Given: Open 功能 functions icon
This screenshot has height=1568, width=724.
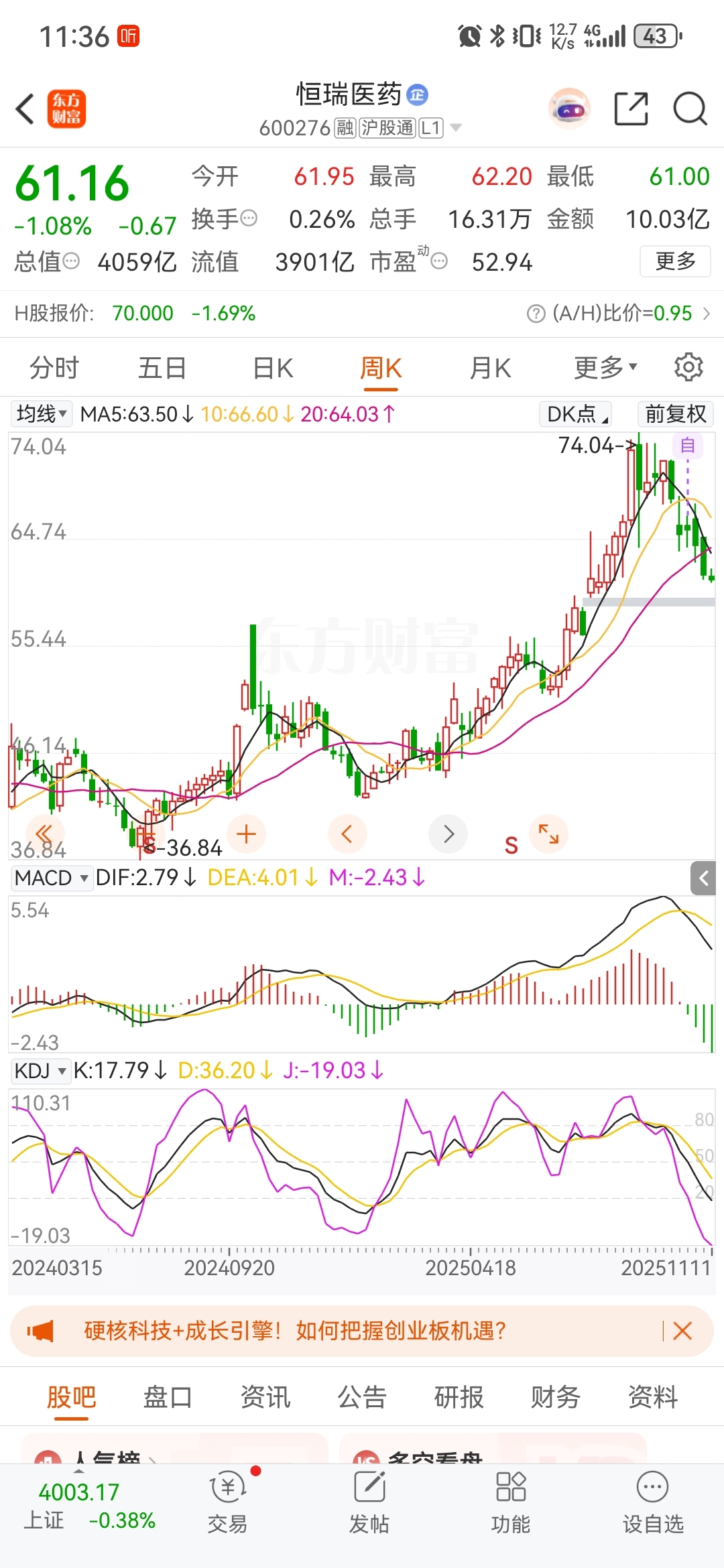Looking at the screenshot, I should pos(511,1501).
